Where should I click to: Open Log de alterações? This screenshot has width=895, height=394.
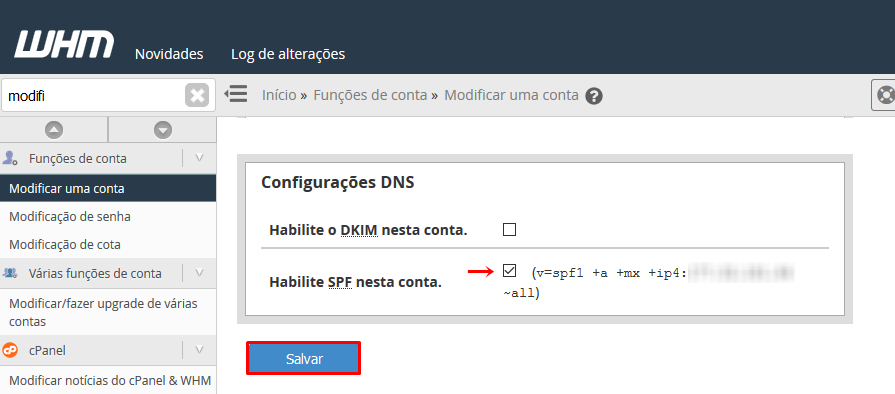[288, 54]
